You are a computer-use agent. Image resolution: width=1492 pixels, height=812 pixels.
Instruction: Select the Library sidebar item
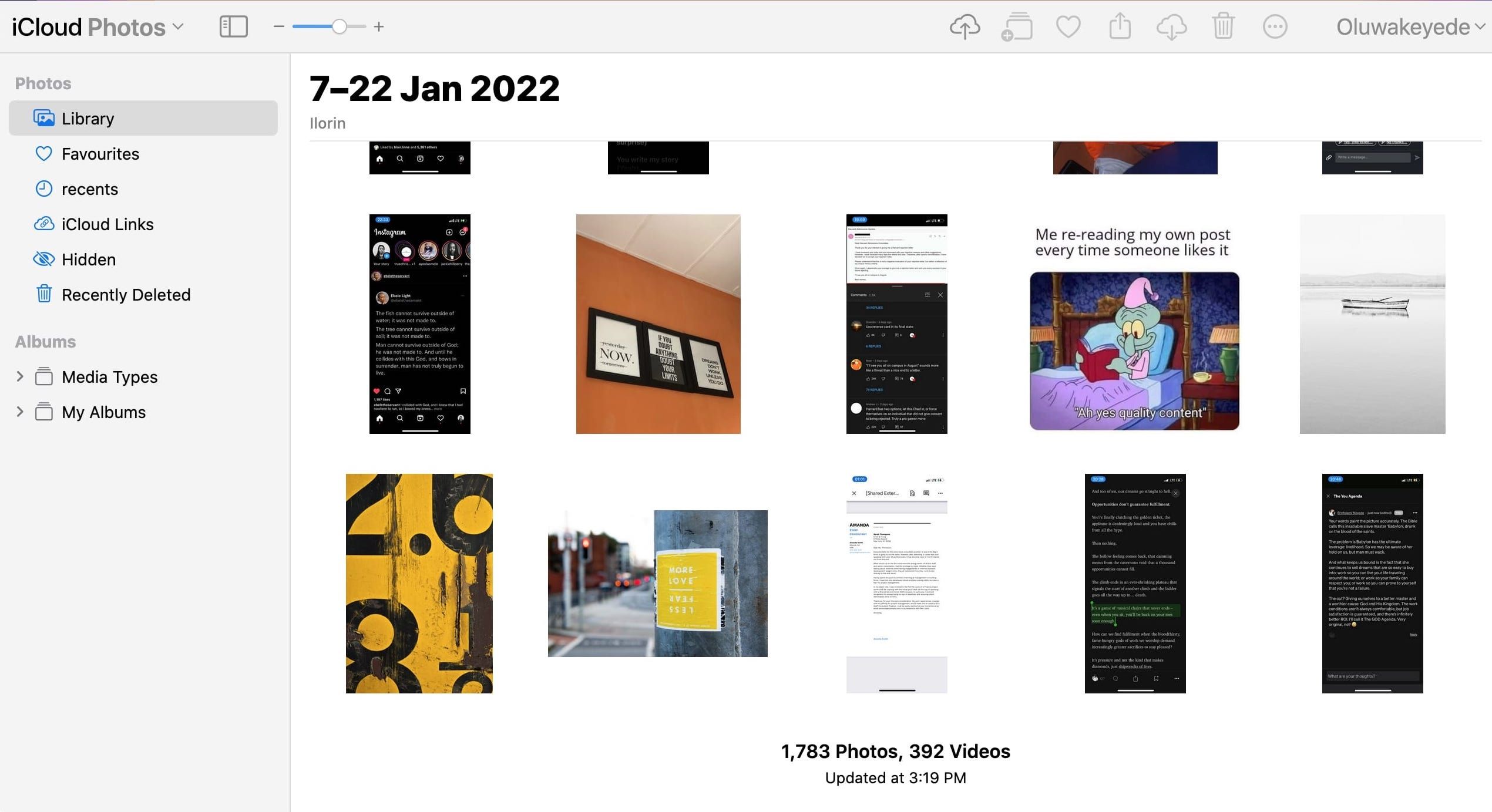[x=145, y=118]
